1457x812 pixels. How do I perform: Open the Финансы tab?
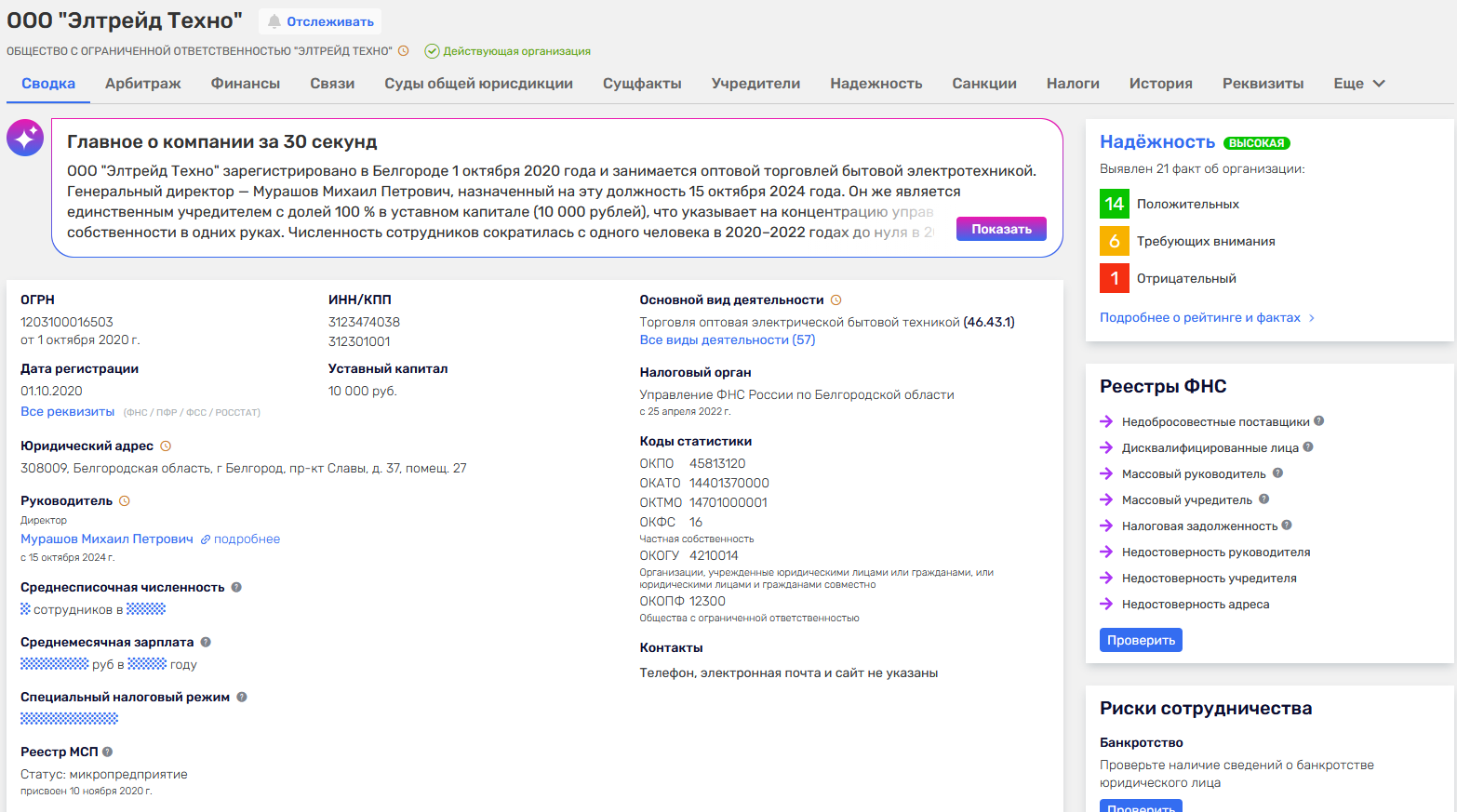246,83
